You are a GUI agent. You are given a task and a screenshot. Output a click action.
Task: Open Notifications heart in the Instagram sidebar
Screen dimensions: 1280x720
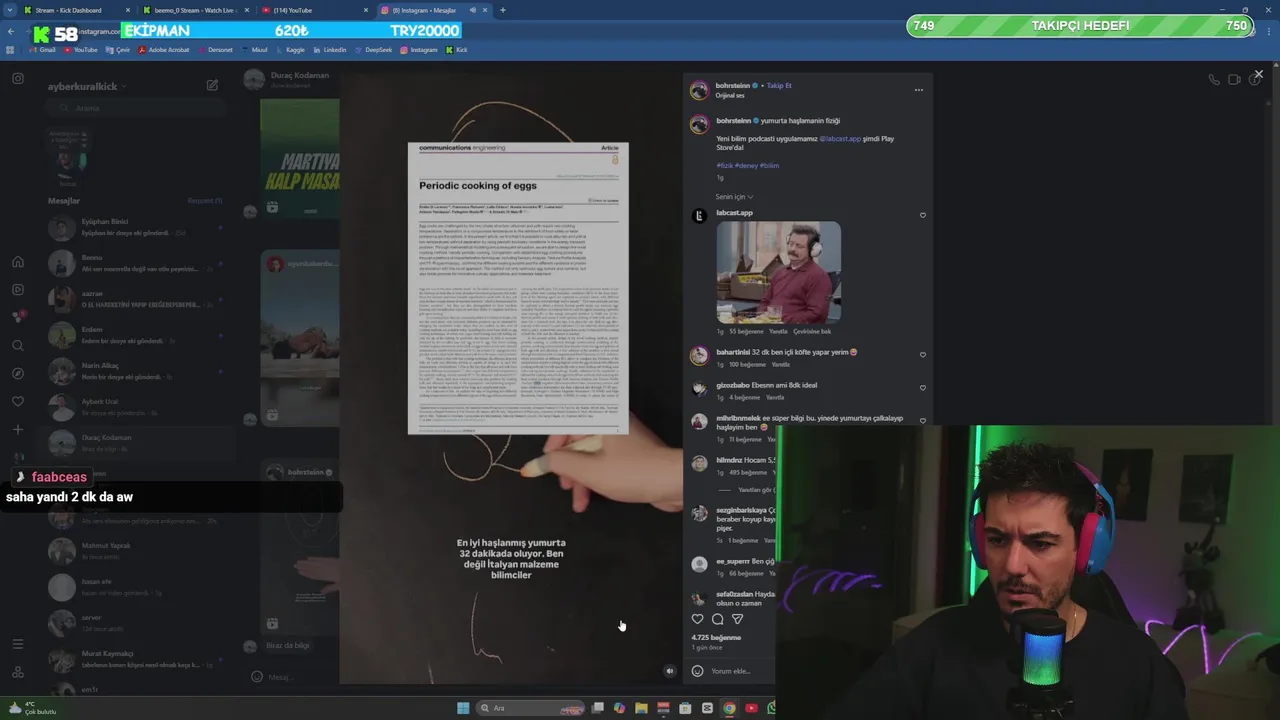[x=18, y=401]
